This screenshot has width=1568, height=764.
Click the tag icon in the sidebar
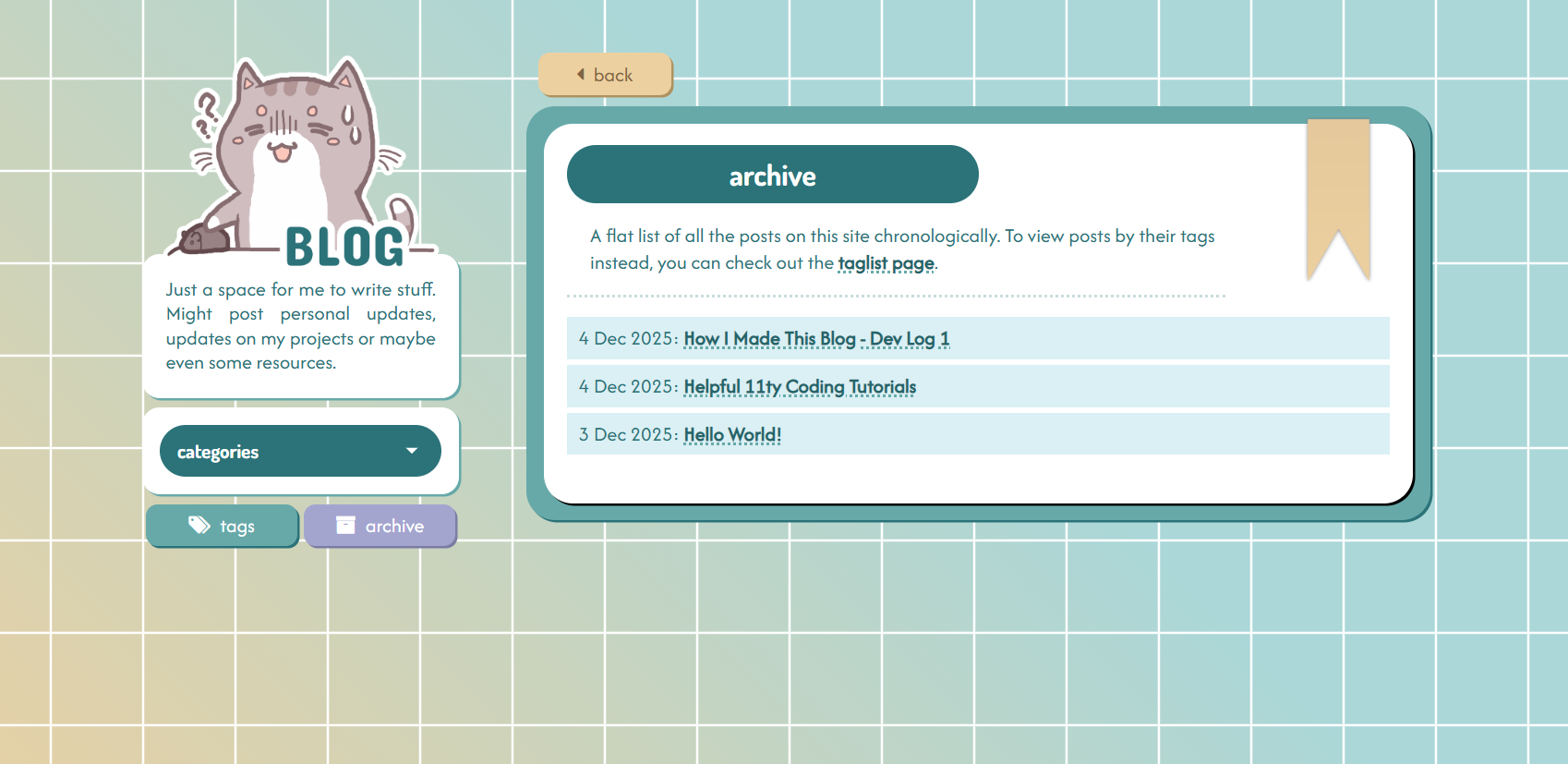[199, 526]
